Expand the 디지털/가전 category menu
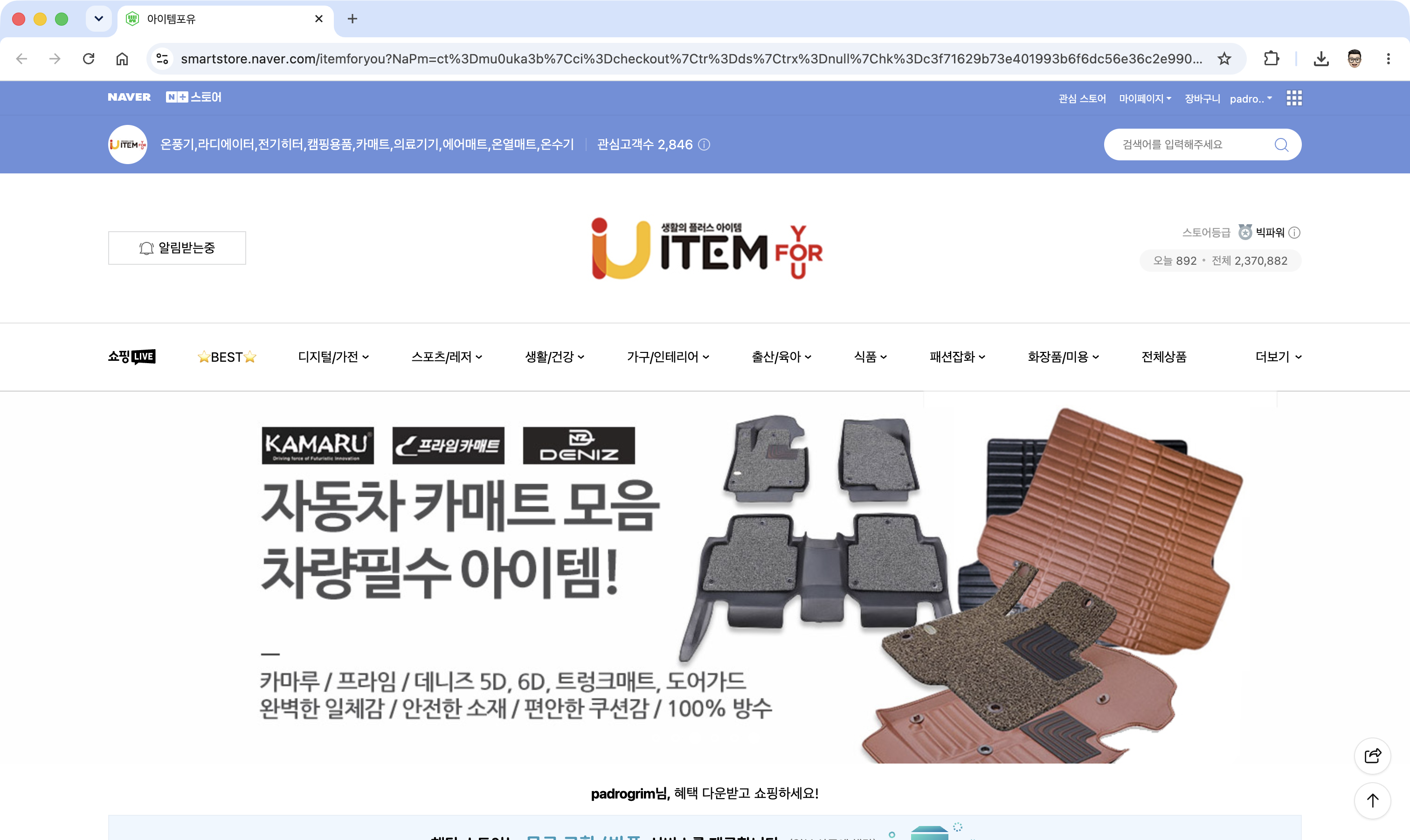1410x840 pixels. (333, 357)
